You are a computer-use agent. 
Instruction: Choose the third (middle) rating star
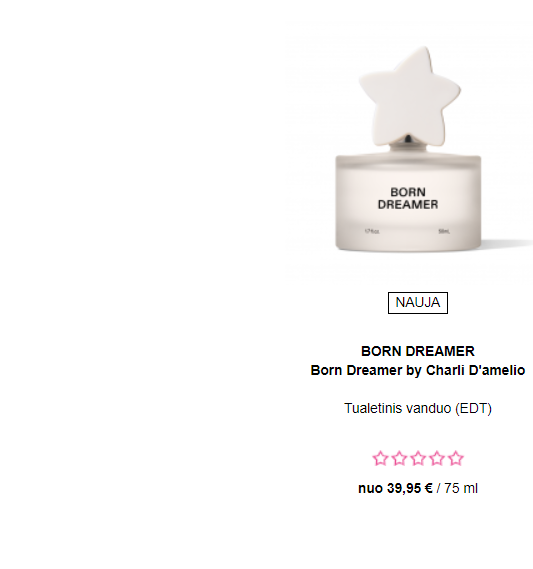(418, 458)
